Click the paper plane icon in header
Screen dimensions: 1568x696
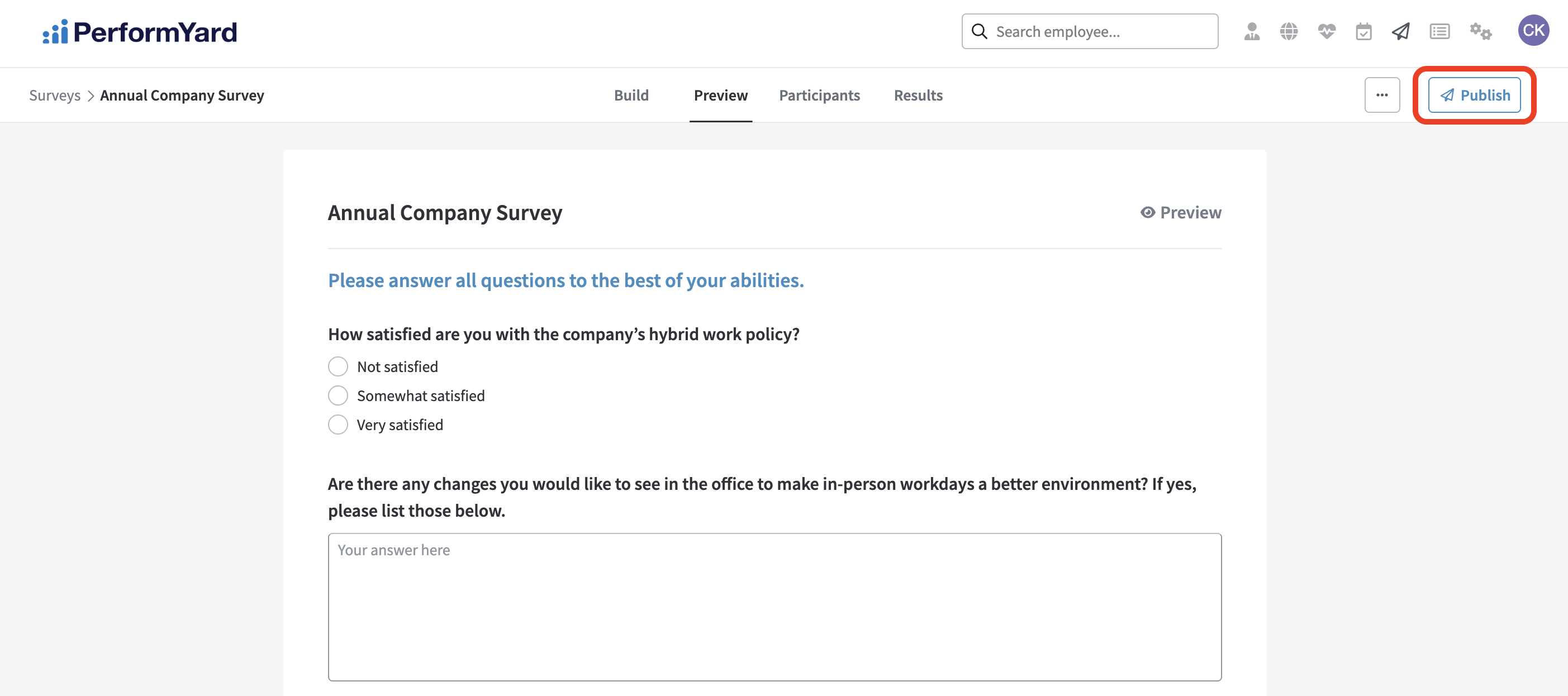(1400, 32)
